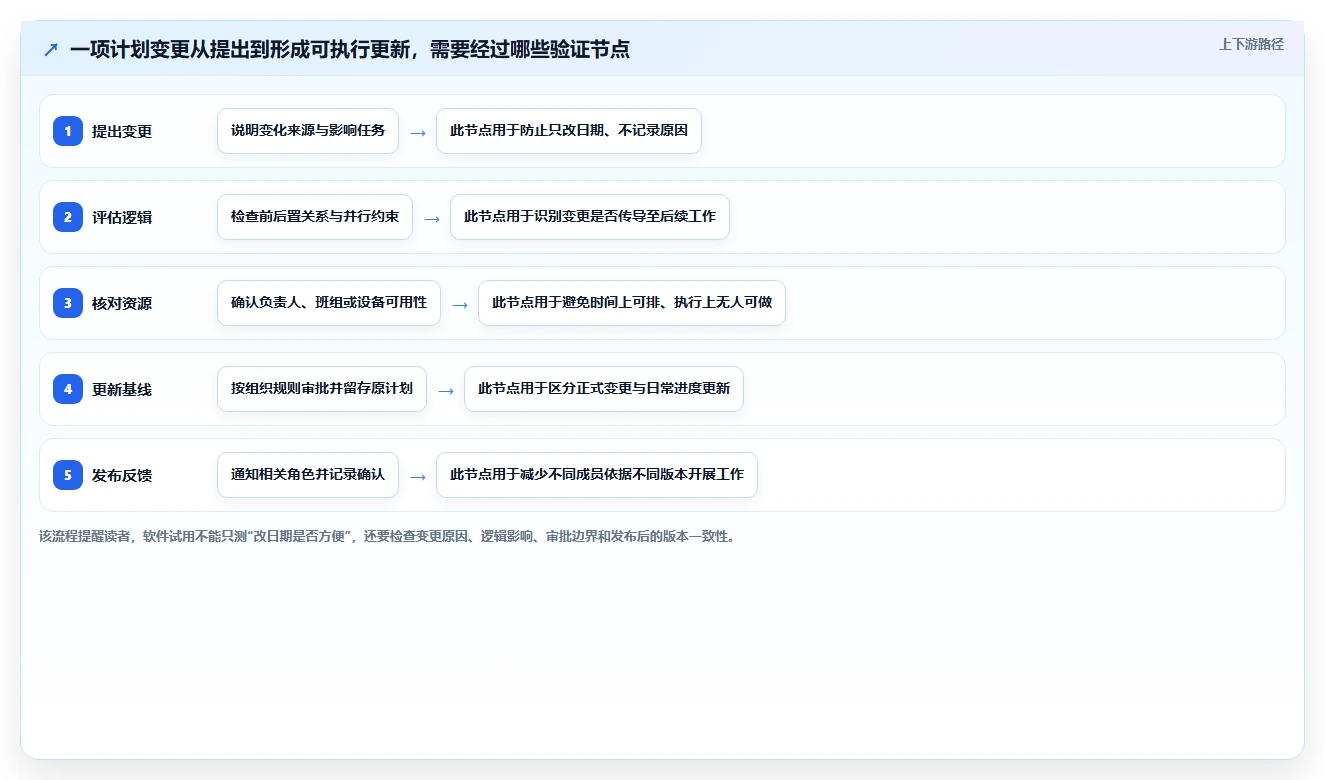This screenshot has width=1325, height=780.
Task: Click the 识别变更是否传导至后续工作 box
Action: click(x=590, y=217)
